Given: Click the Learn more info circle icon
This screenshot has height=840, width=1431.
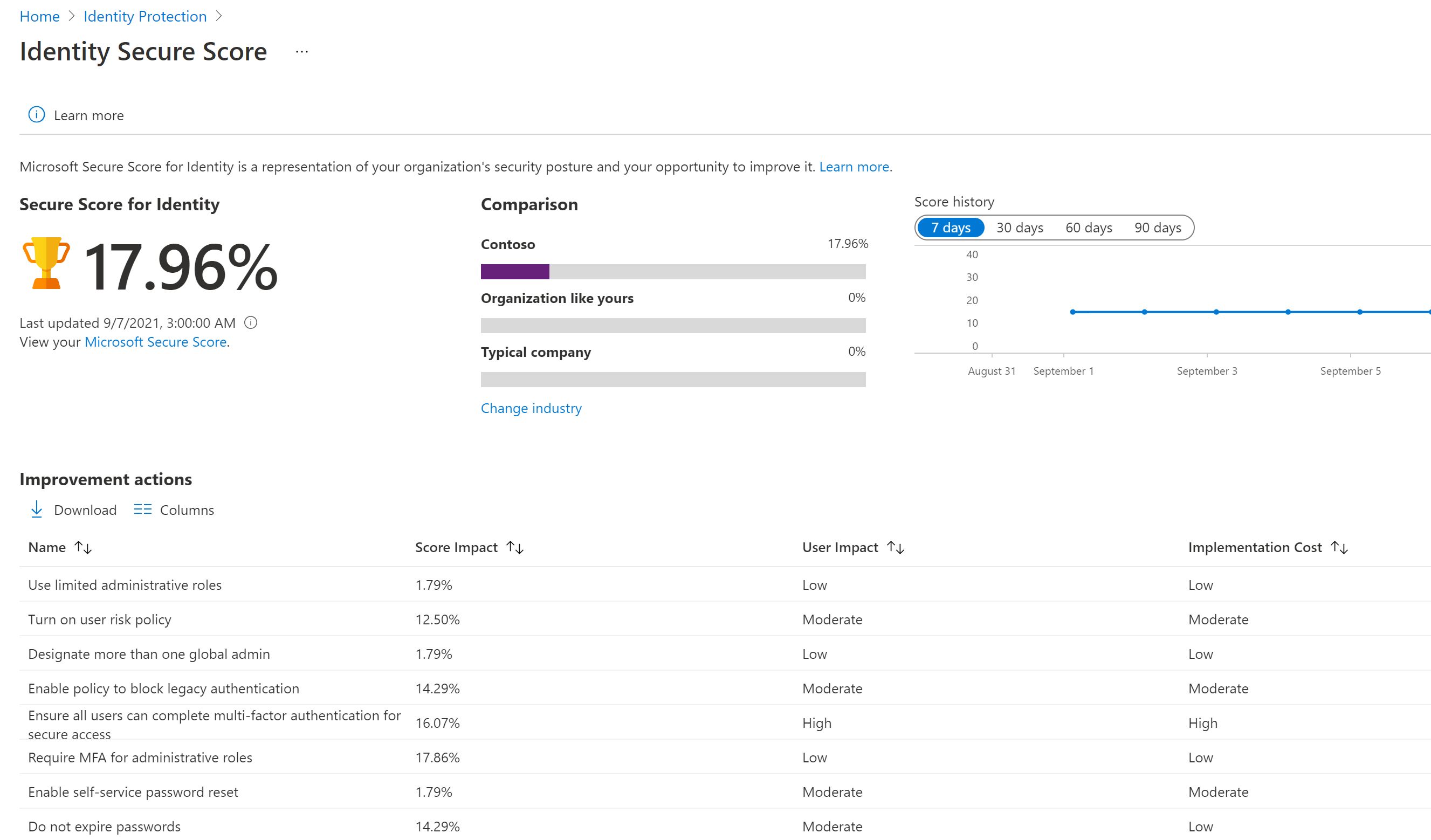Looking at the screenshot, I should coord(36,115).
